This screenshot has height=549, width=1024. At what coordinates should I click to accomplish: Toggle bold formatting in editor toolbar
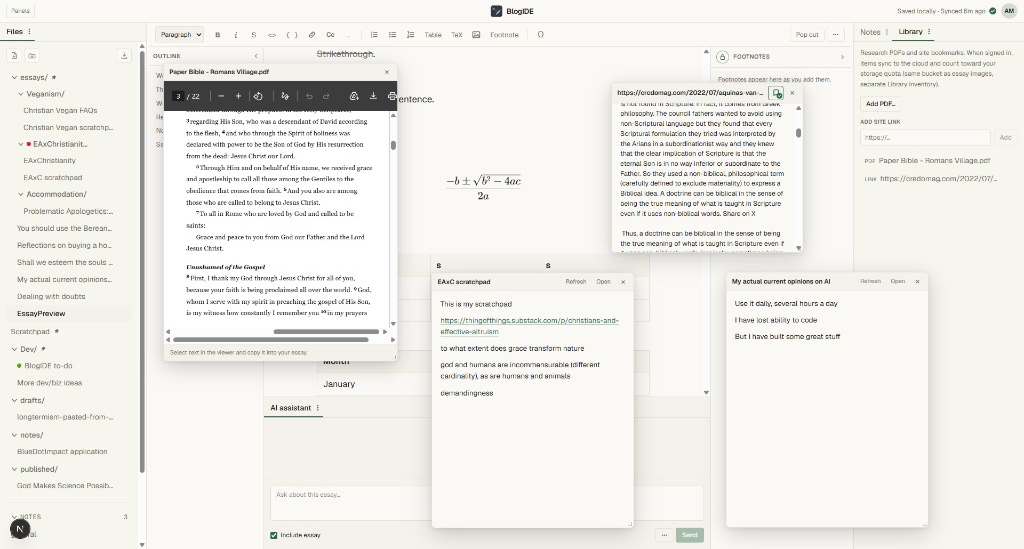(217, 35)
